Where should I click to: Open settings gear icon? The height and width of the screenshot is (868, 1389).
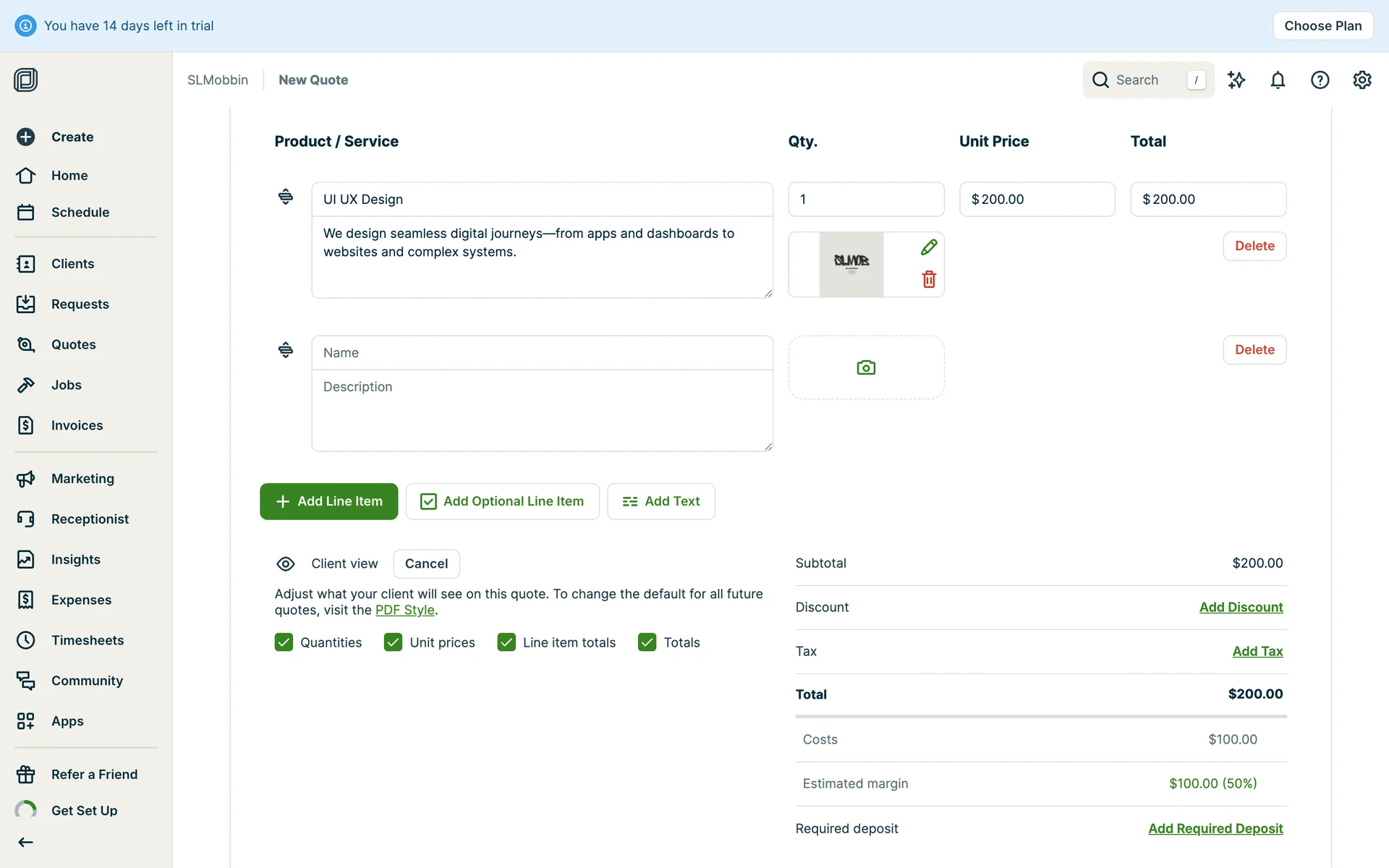(x=1362, y=80)
